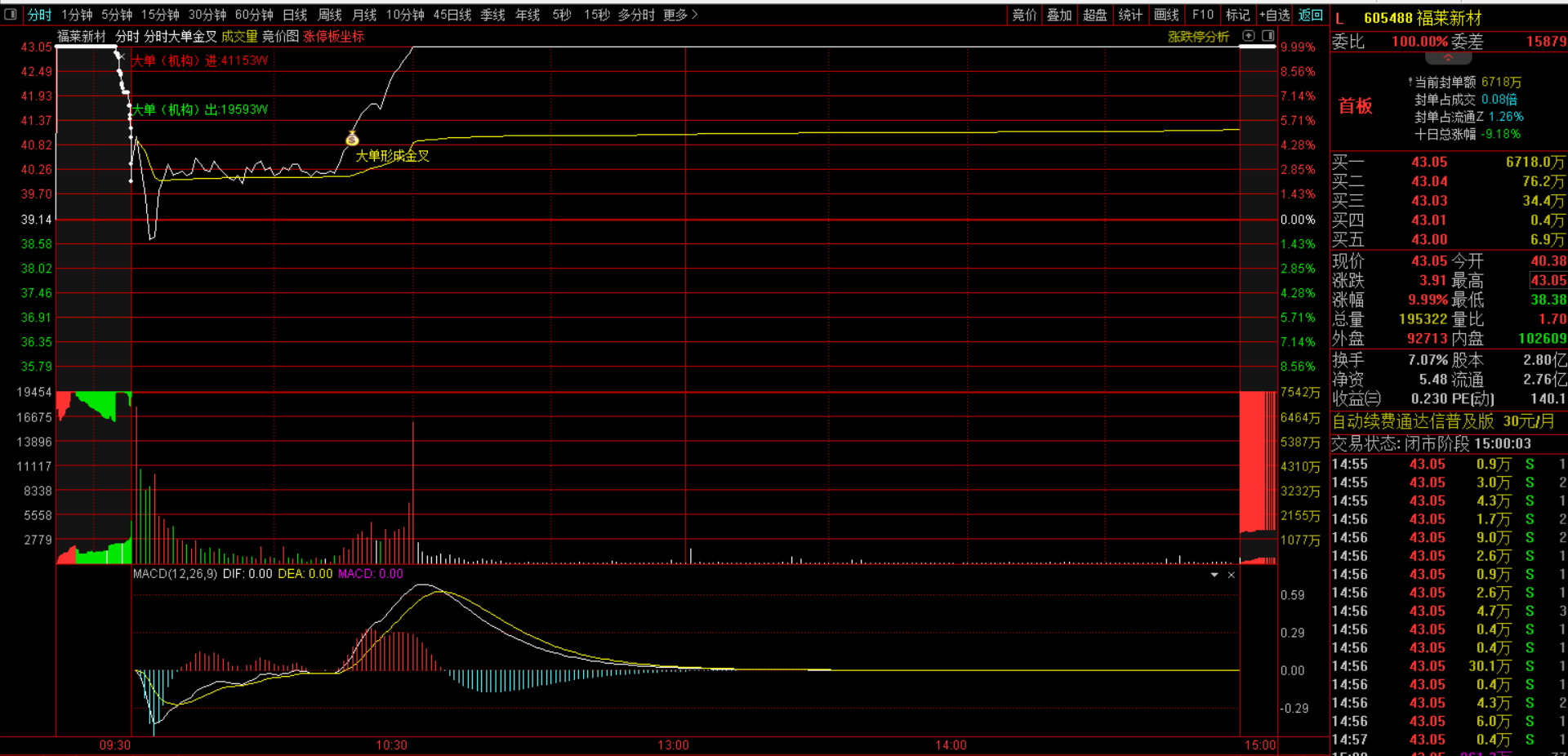The width and height of the screenshot is (1568, 756).
Task: Select the 5分钟 period tab
Action: (x=117, y=15)
